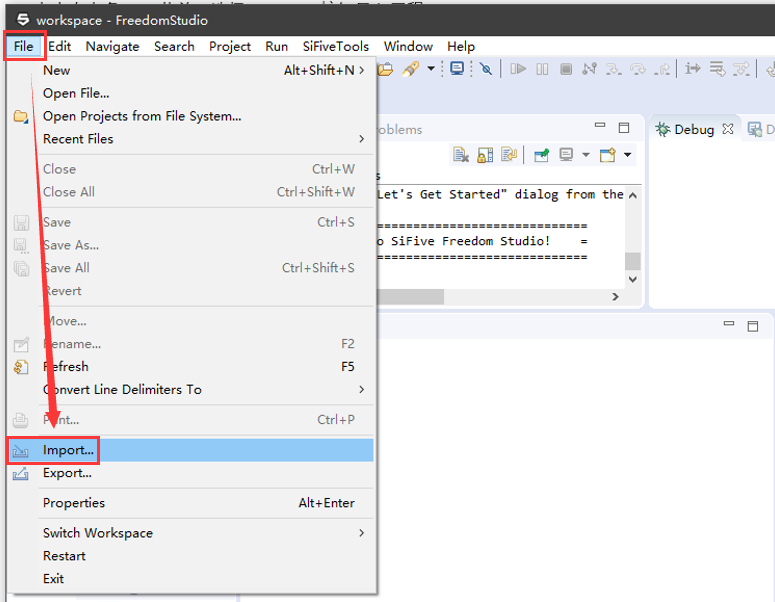Open the File menu

[x=24, y=46]
